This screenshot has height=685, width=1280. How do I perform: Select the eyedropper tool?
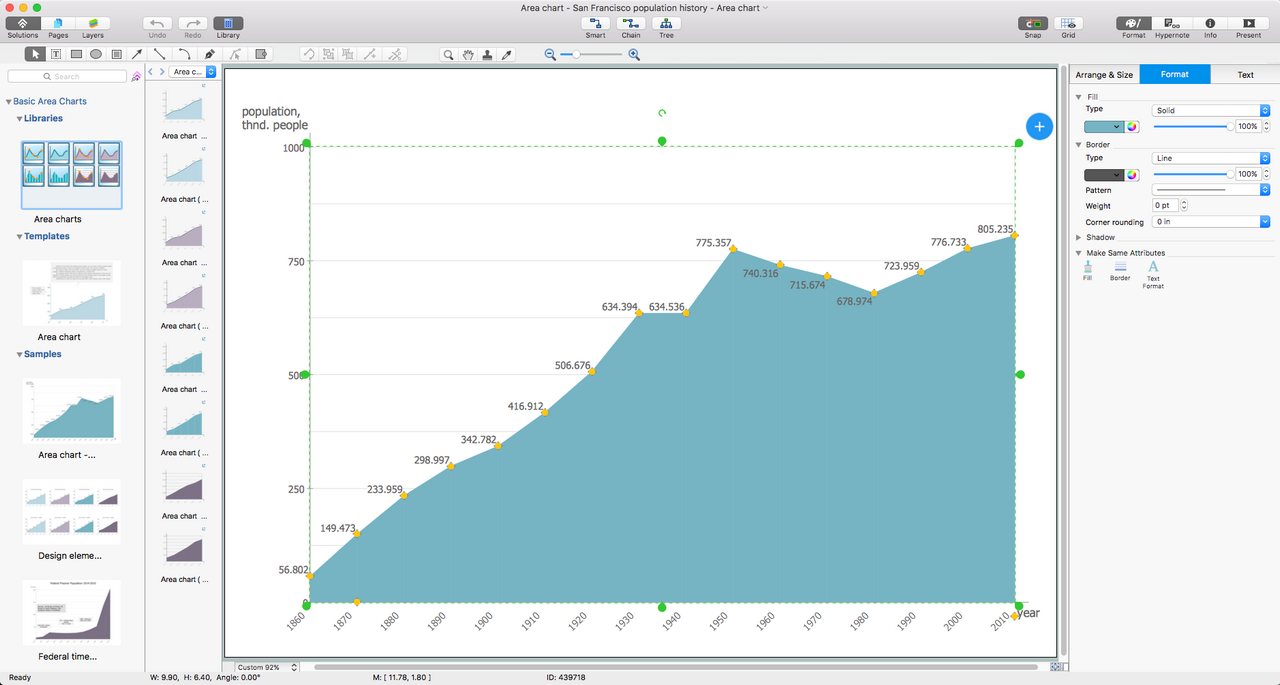(x=507, y=55)
